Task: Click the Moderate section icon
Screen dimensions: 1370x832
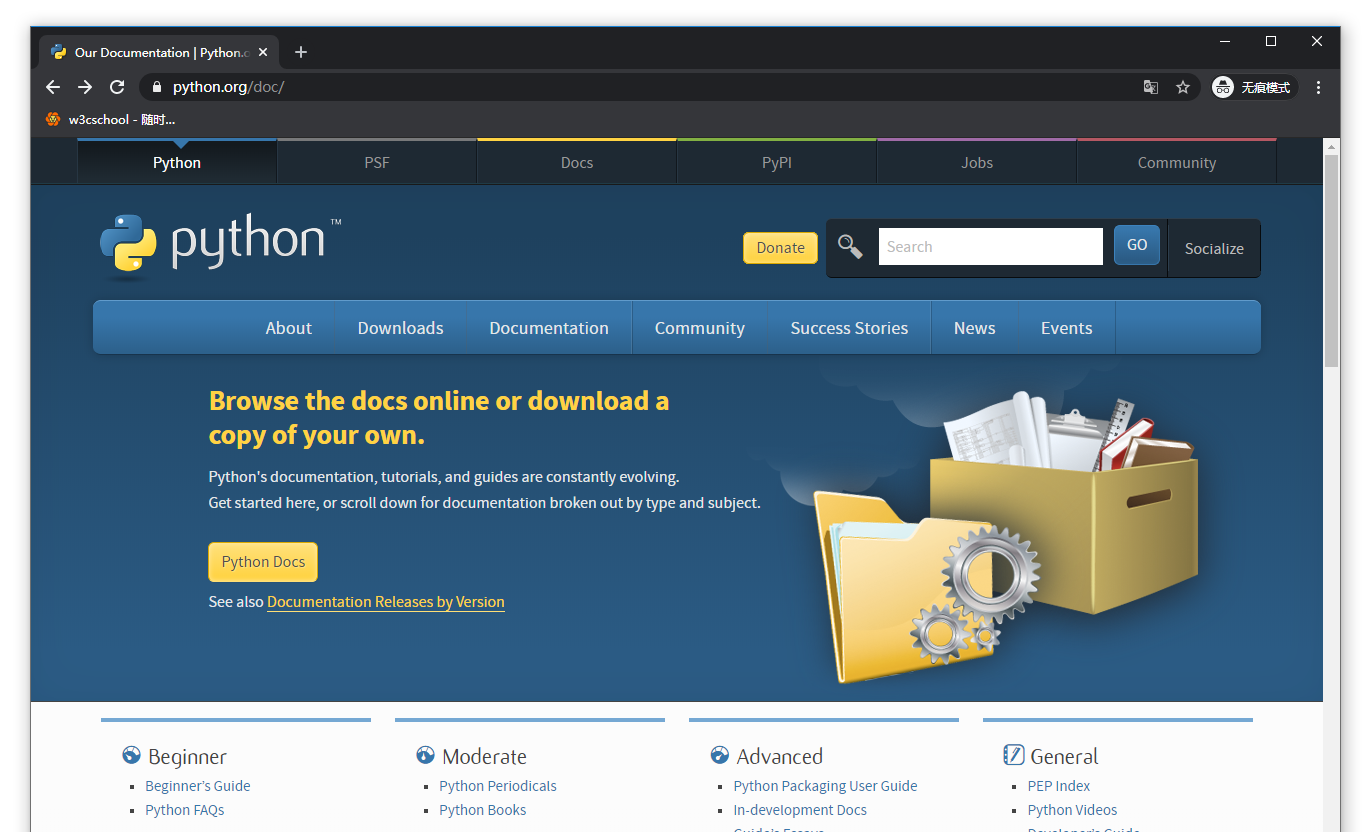Action: [426, 755]
